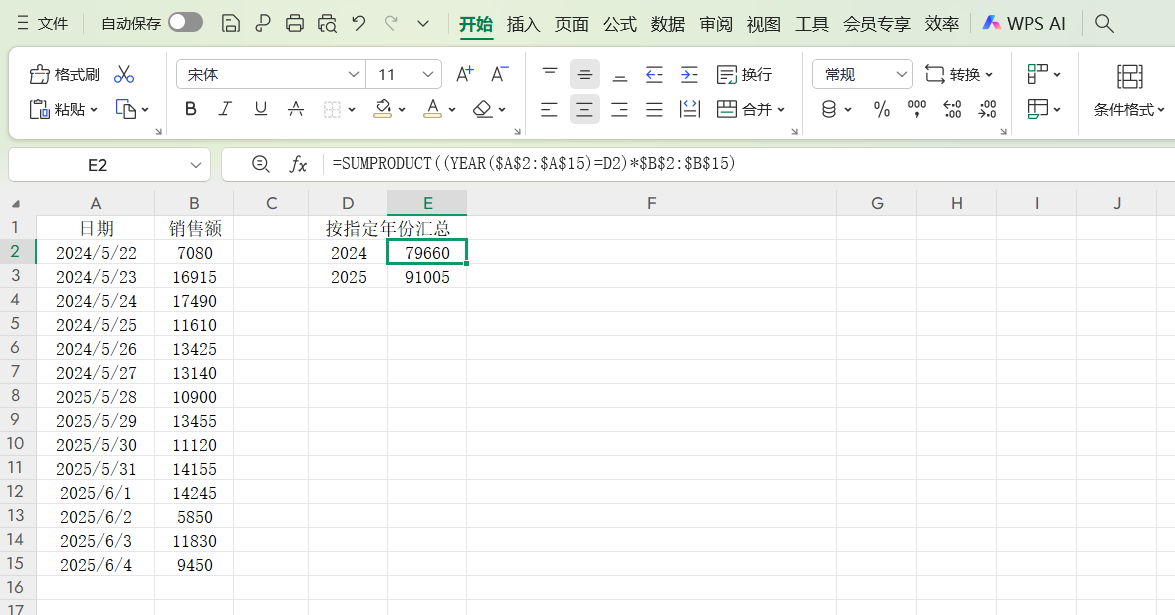Enable Bold formatting

tap(190, 109)
